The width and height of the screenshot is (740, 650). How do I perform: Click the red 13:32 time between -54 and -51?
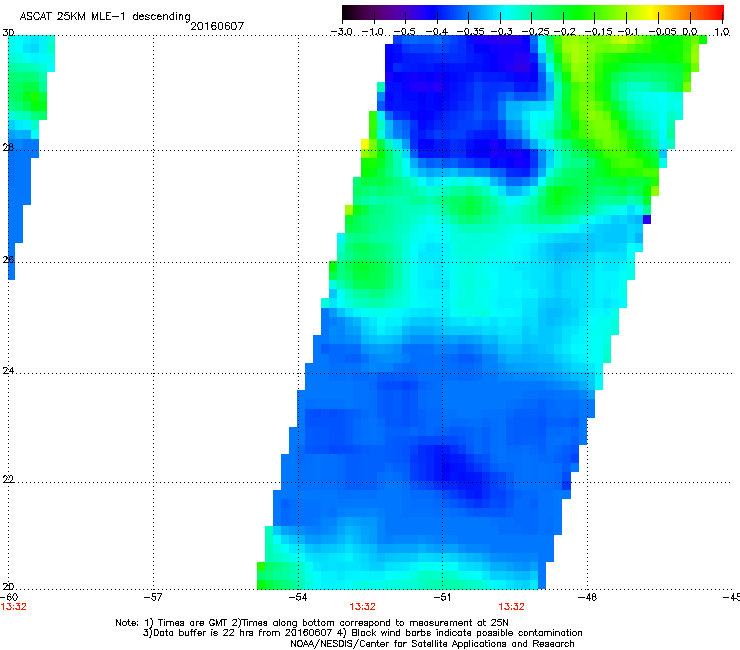[362, 607]
